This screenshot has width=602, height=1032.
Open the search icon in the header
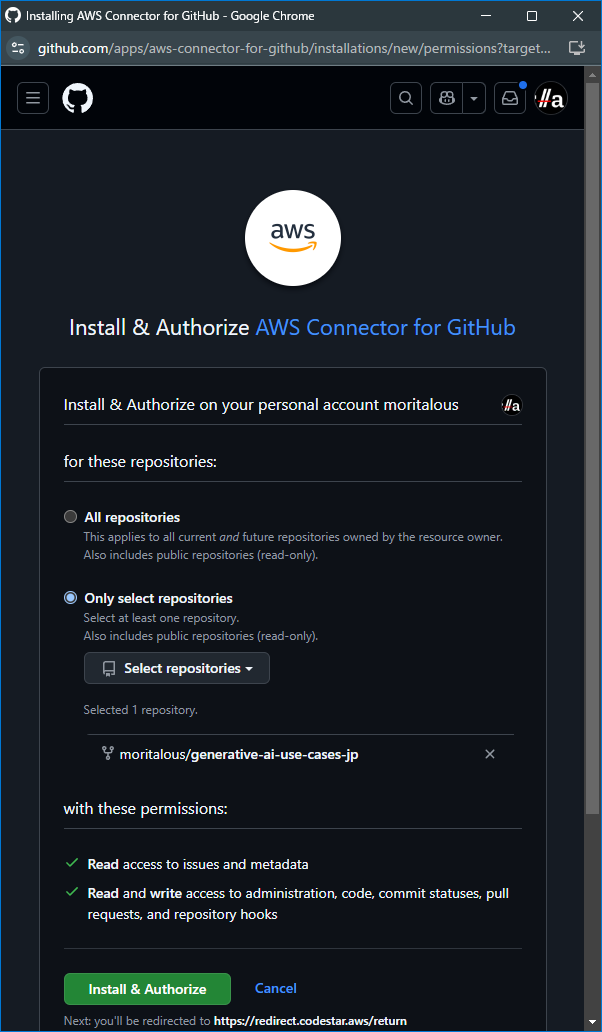406,98
